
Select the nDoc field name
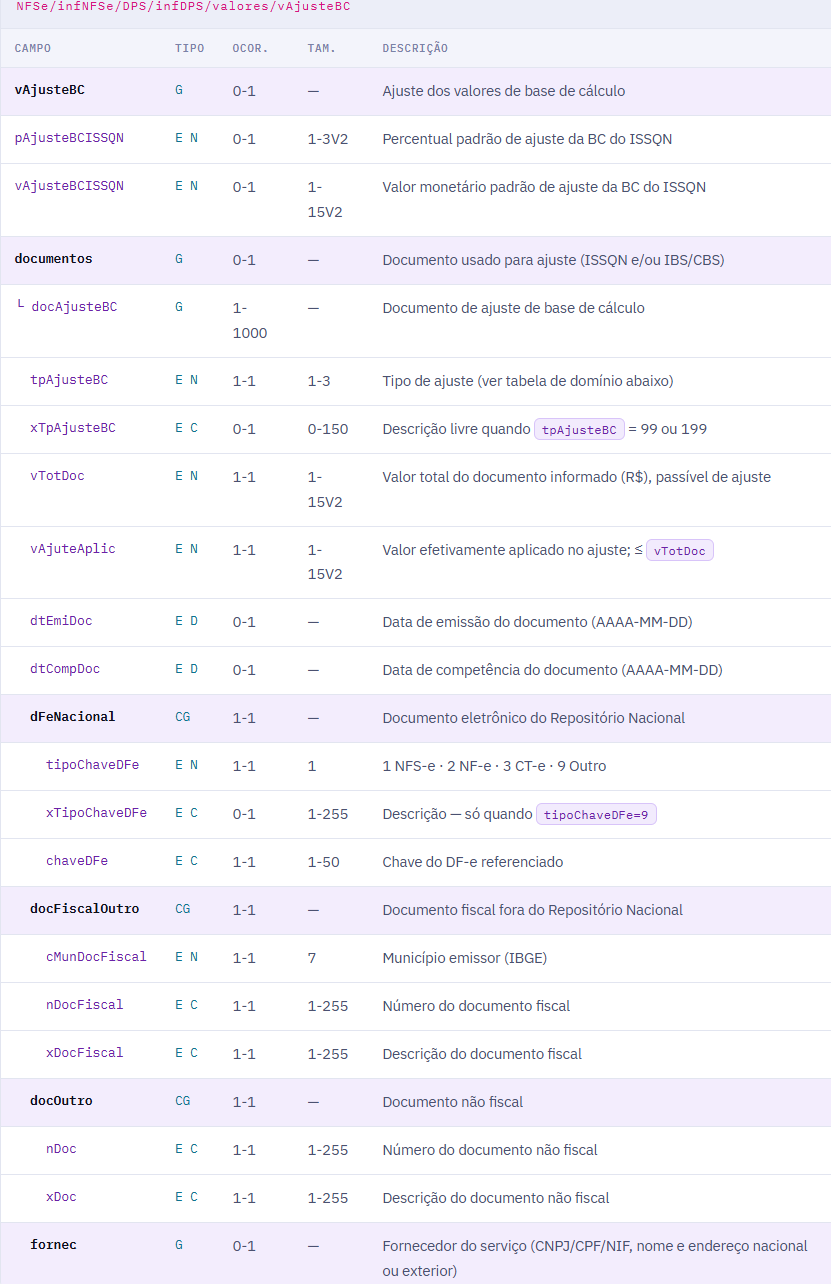(x=61, y=1149)
